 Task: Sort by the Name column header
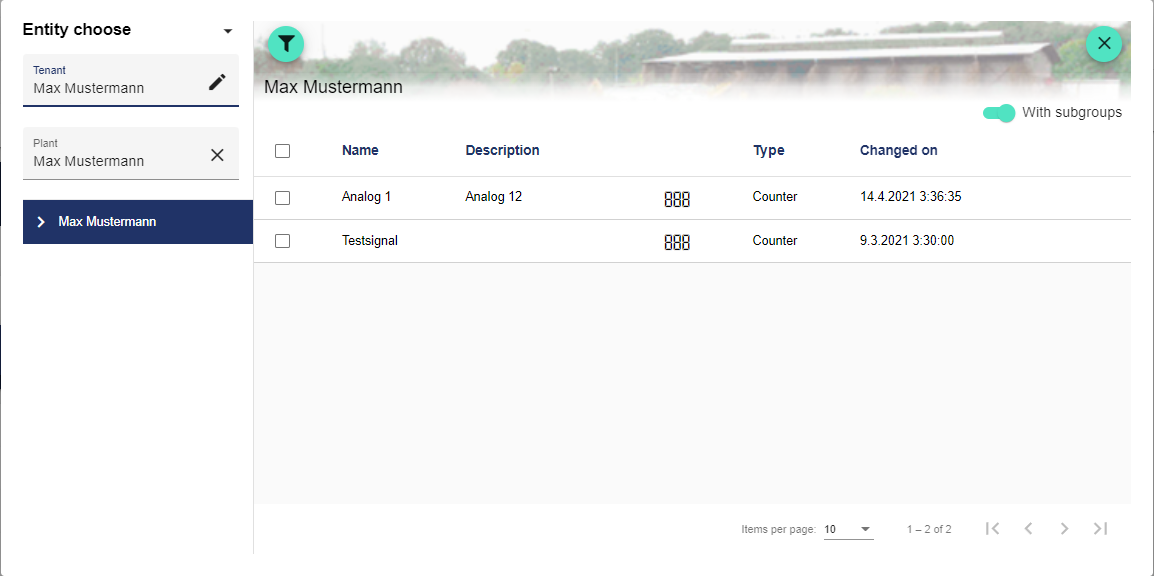coord(360,151)
